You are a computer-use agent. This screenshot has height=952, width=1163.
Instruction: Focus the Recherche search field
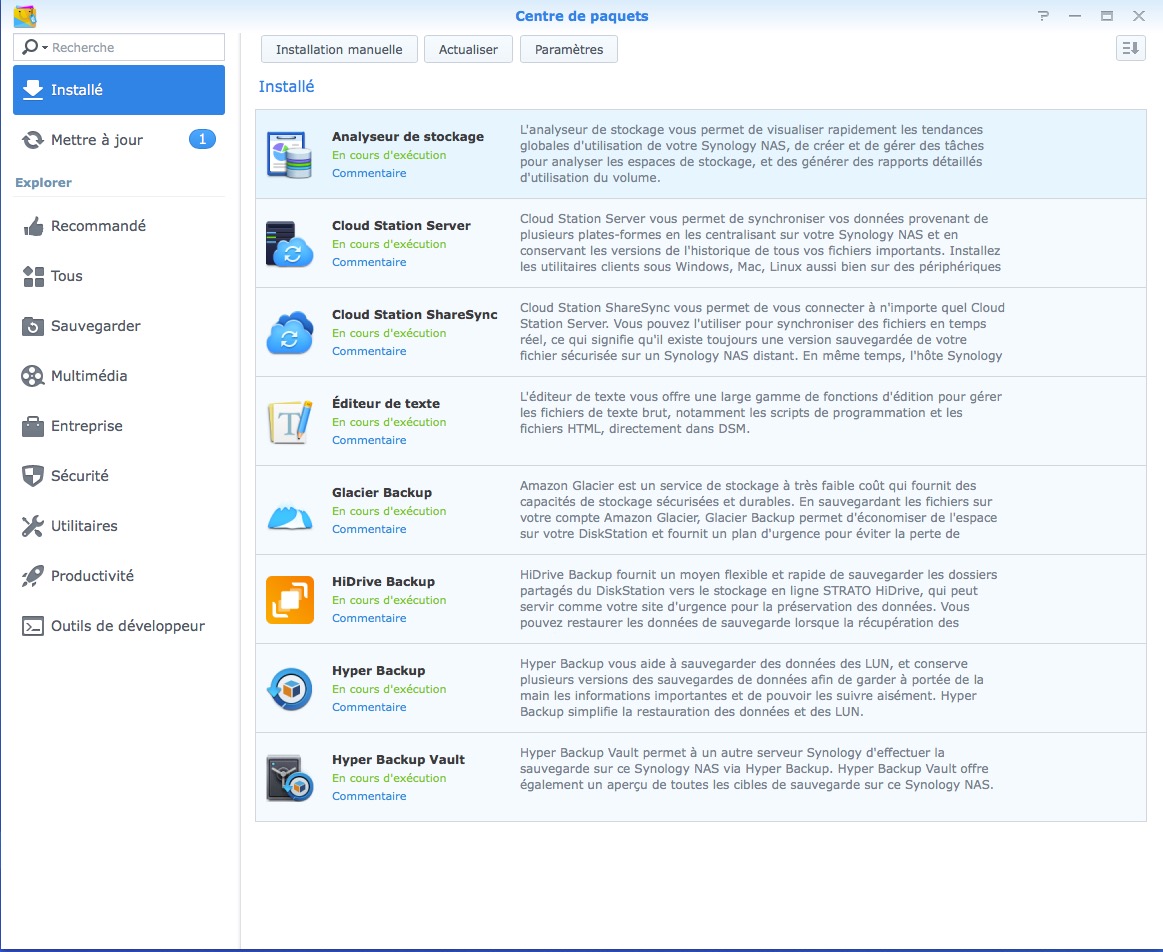coord(135,47)
